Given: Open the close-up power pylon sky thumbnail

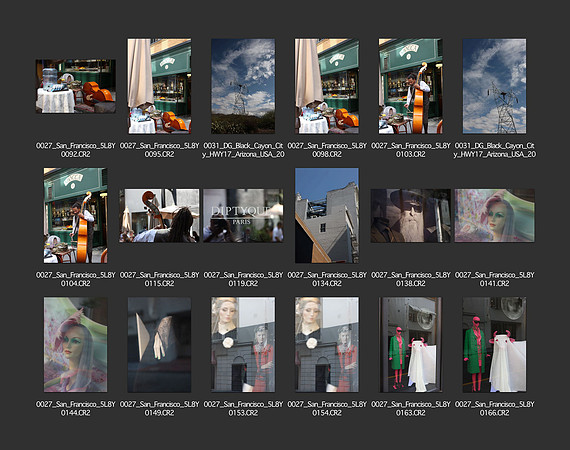Looking at the screenshot, I should pos(494,86).
